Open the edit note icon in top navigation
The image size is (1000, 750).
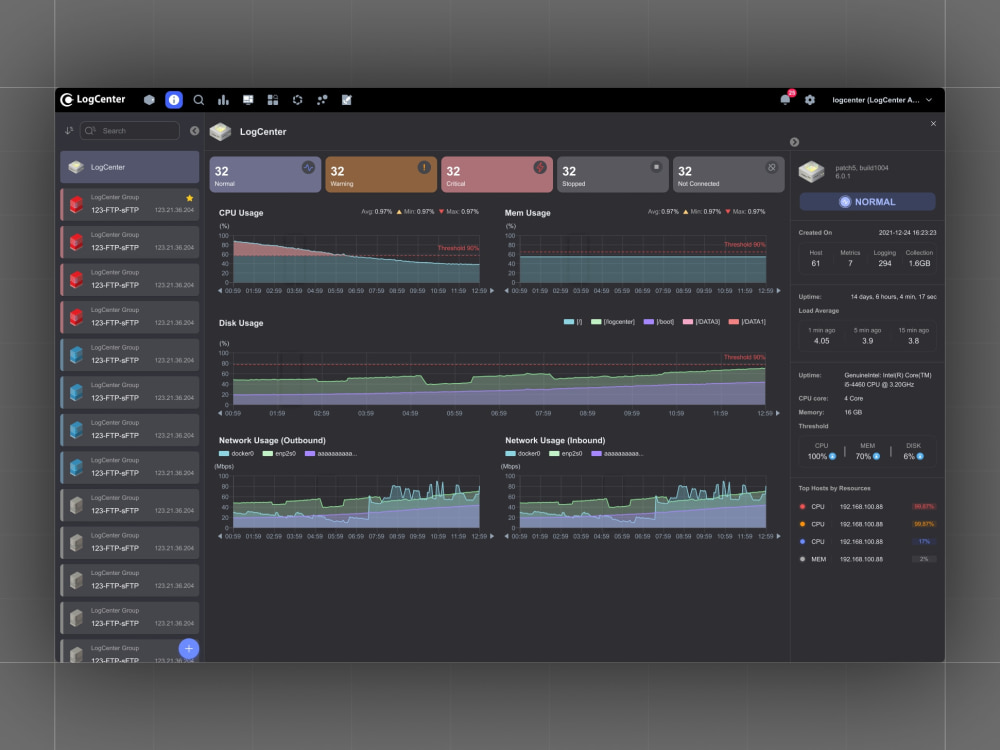click(x=346, y=99)
